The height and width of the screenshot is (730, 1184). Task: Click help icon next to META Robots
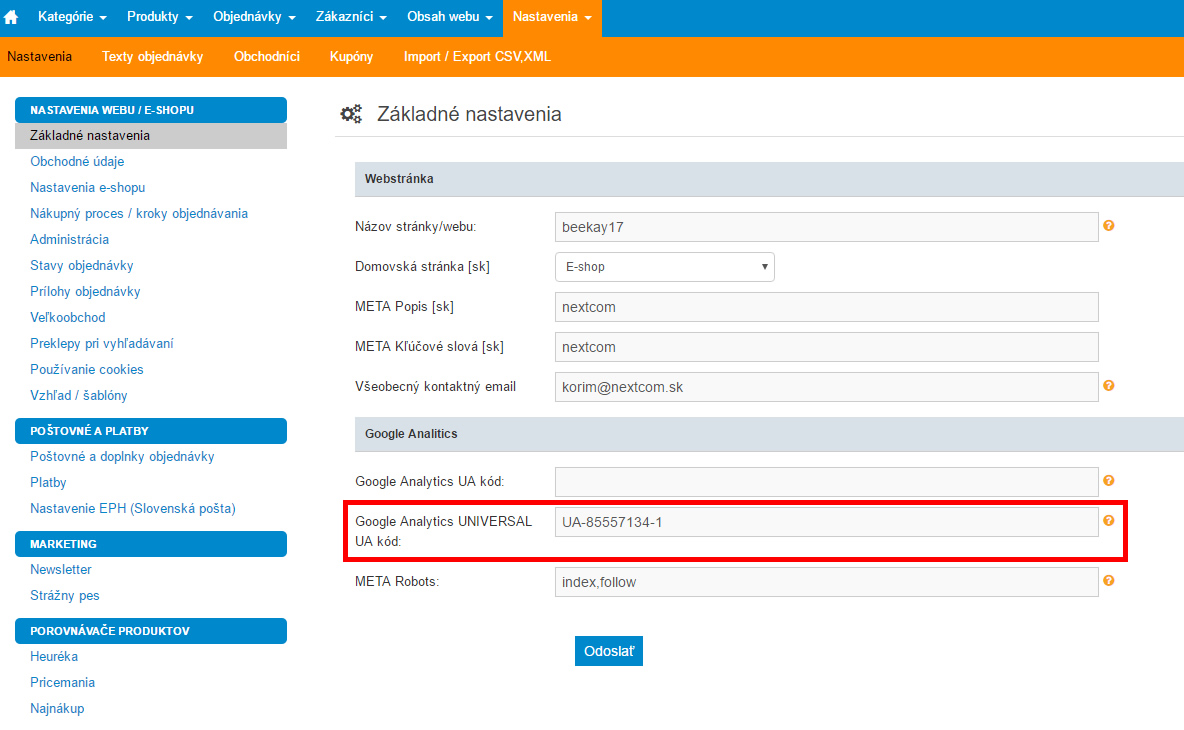pos(1108,580)
